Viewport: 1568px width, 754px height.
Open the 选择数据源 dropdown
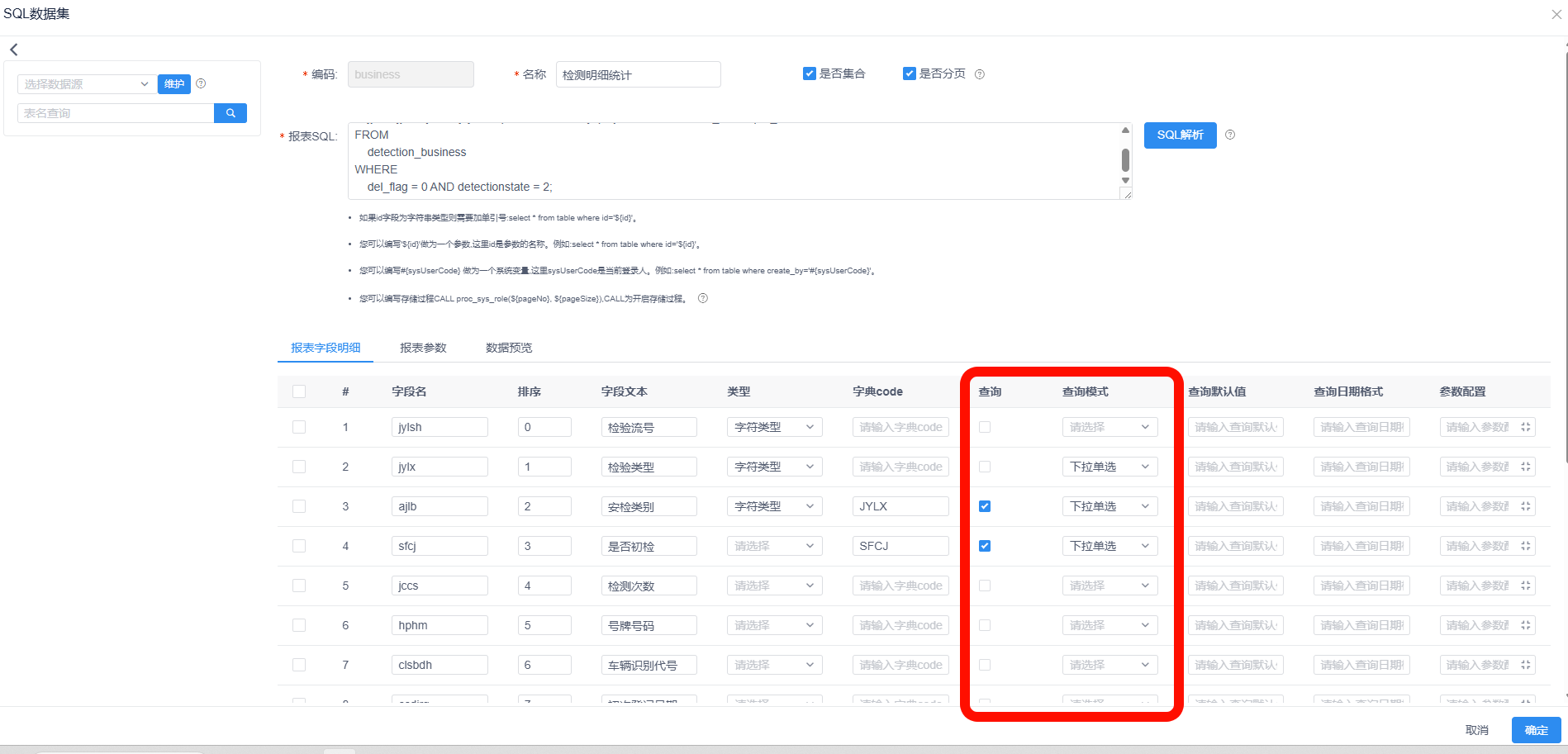pyautogui.click(x=86, y=84)
